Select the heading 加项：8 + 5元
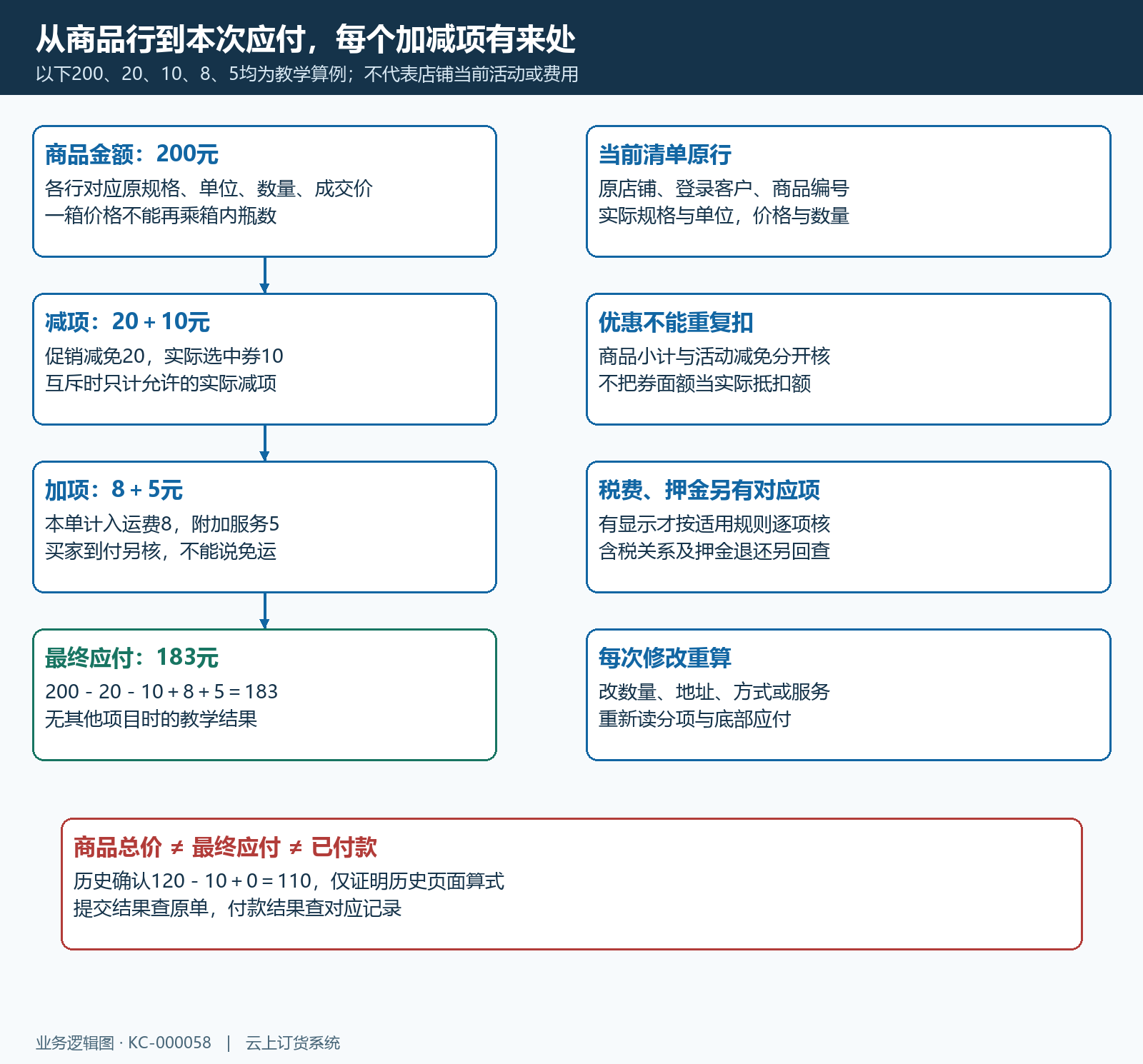Image resolution: width=1143 pixels, height=1064 pixels. (x=114, y=490)
